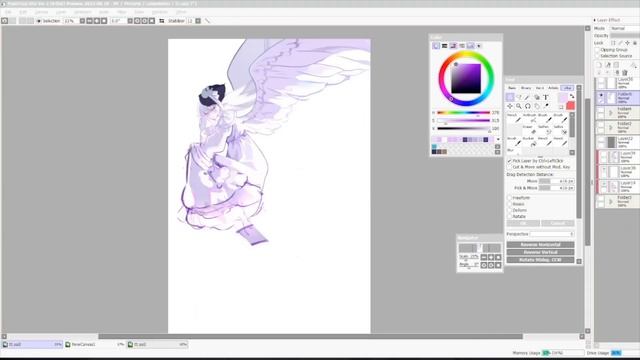Image resolution: width=640 pixels, height=360 pixels.
Task: Click the horizontal flip view toolbar icon
Action: [162, 21]
